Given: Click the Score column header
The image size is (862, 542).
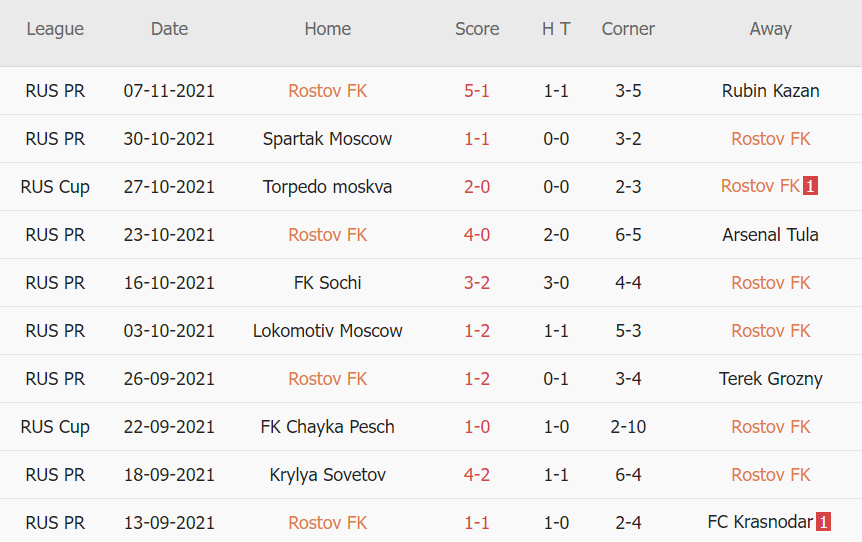Looking at the screenshot, I should point(477,29).
